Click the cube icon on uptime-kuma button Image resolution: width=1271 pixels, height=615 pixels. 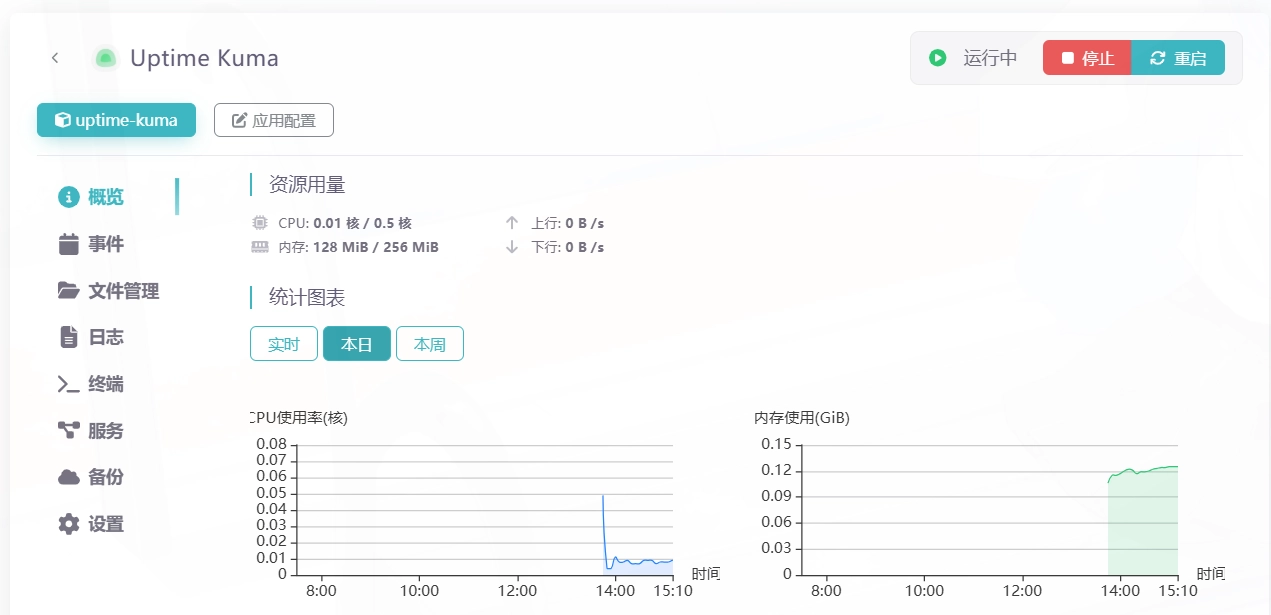pos(62,120)
